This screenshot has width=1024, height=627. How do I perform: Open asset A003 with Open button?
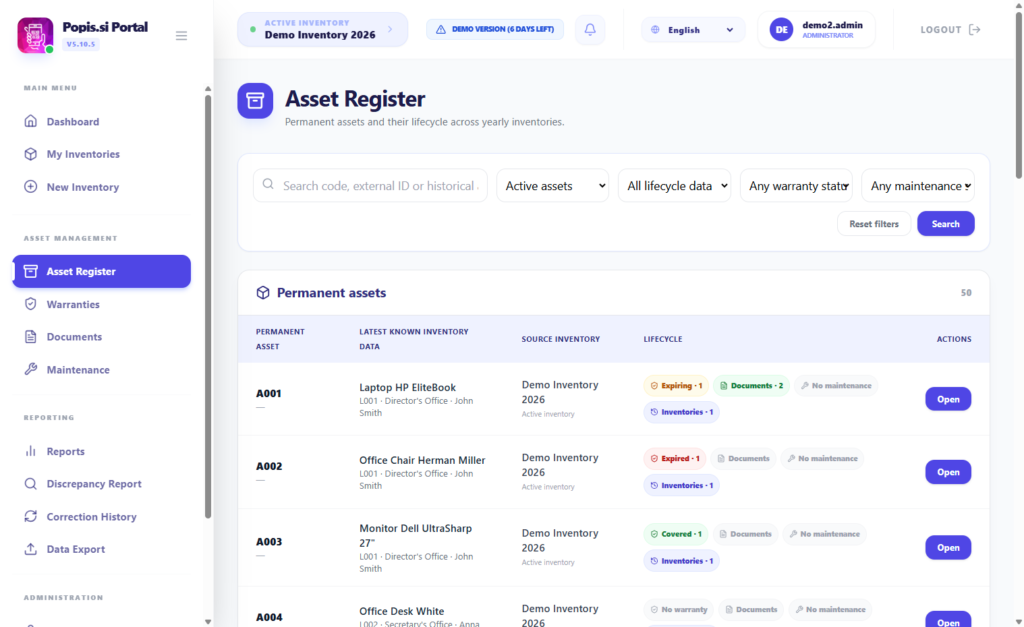click(x=948, y=547)
